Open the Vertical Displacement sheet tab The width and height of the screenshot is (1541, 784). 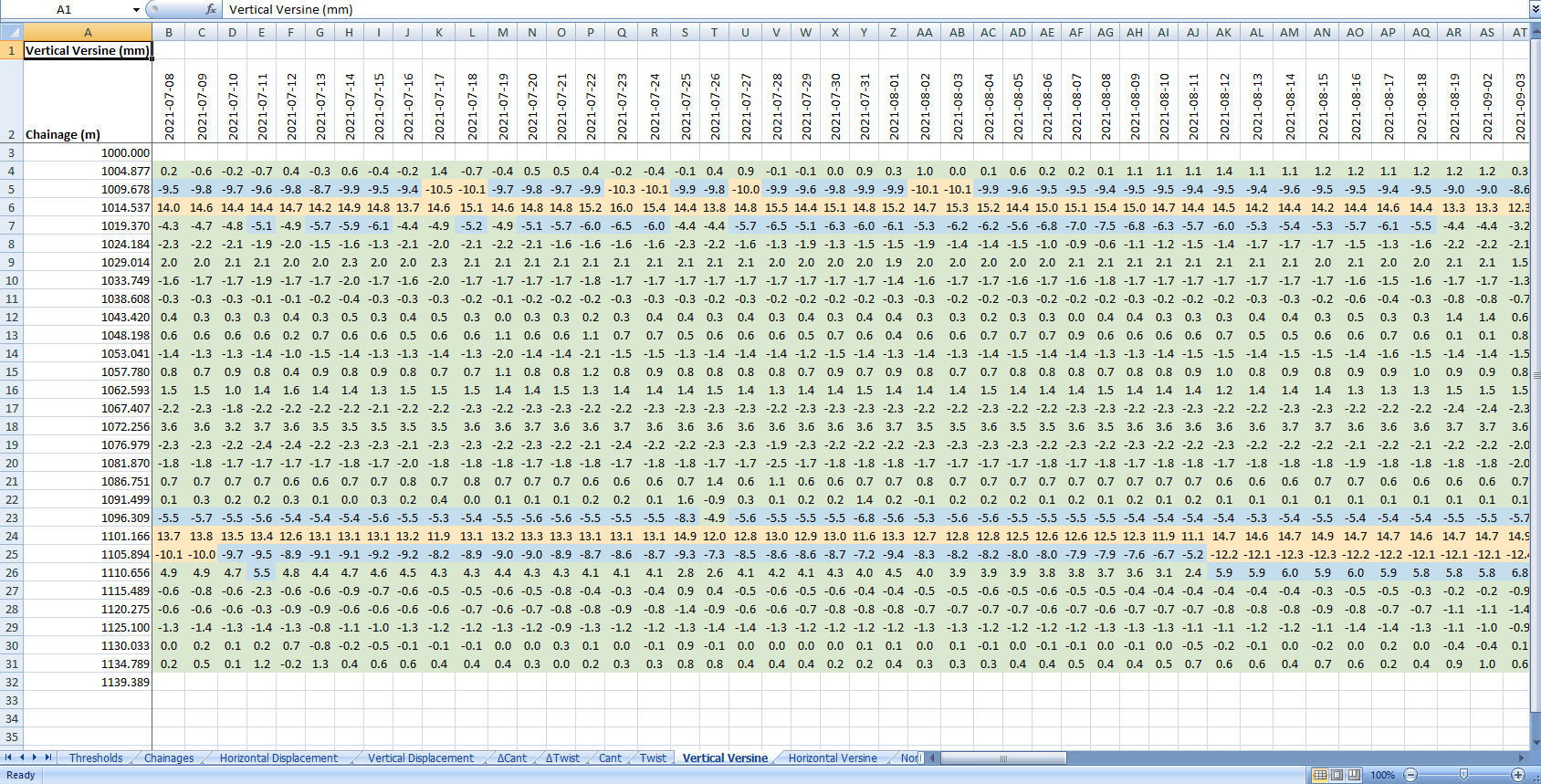point(421,758)
